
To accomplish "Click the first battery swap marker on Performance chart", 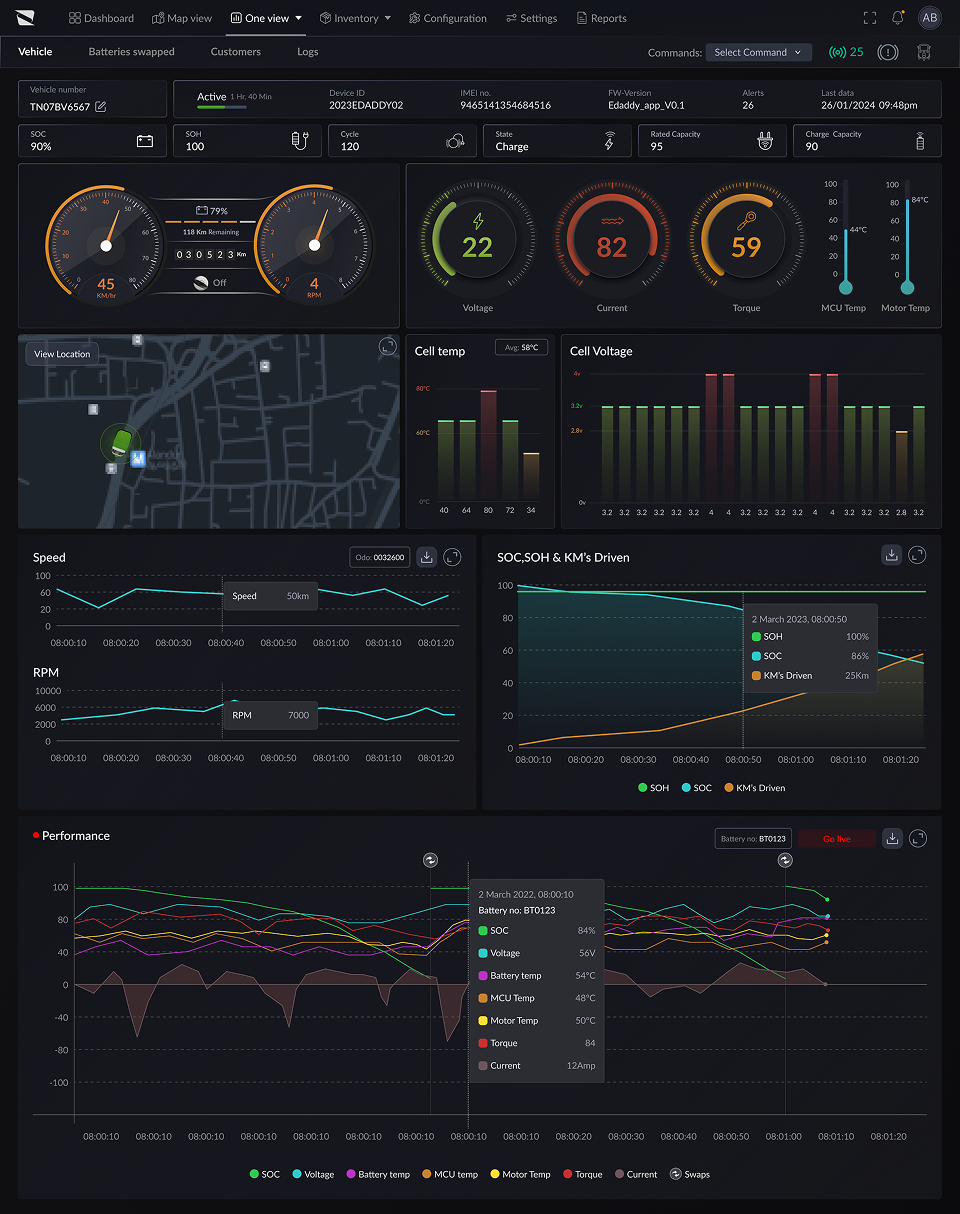I will [x=430, y=860].
